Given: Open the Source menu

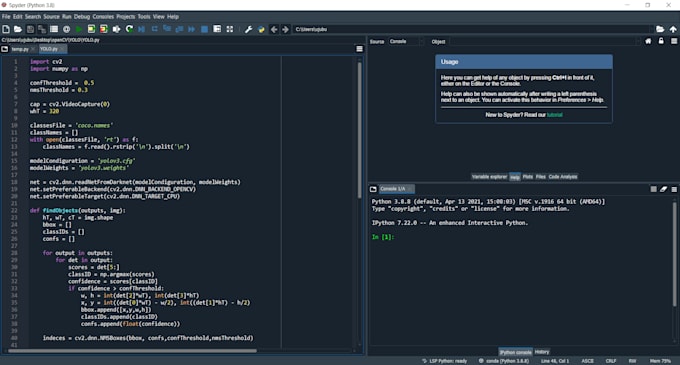Looking at the screenshot, I should pyautogui.click(x=51, y=16).
